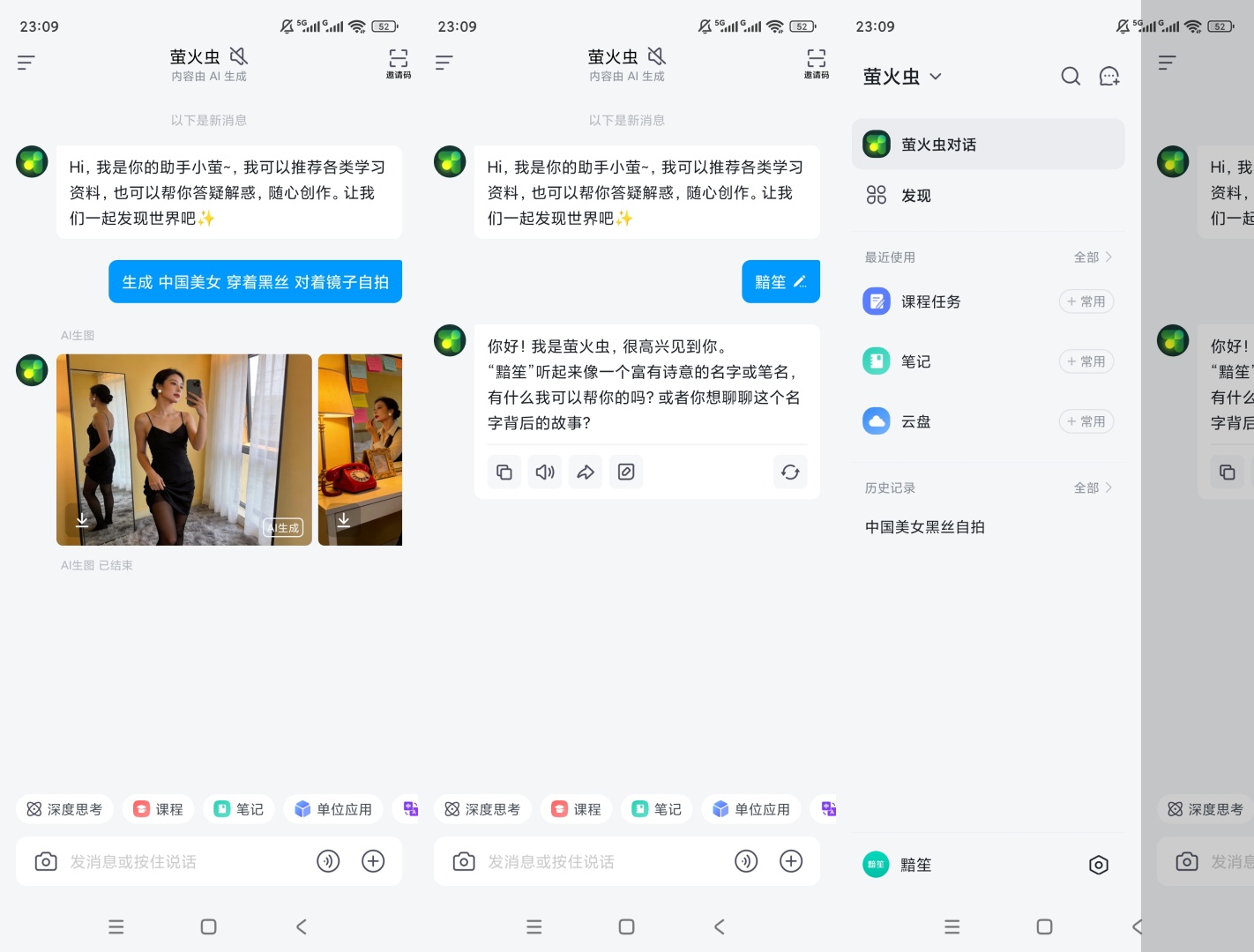1254x952 pixels.
Task: Add 课程任务 to 常用
Action: [1086, 301]
